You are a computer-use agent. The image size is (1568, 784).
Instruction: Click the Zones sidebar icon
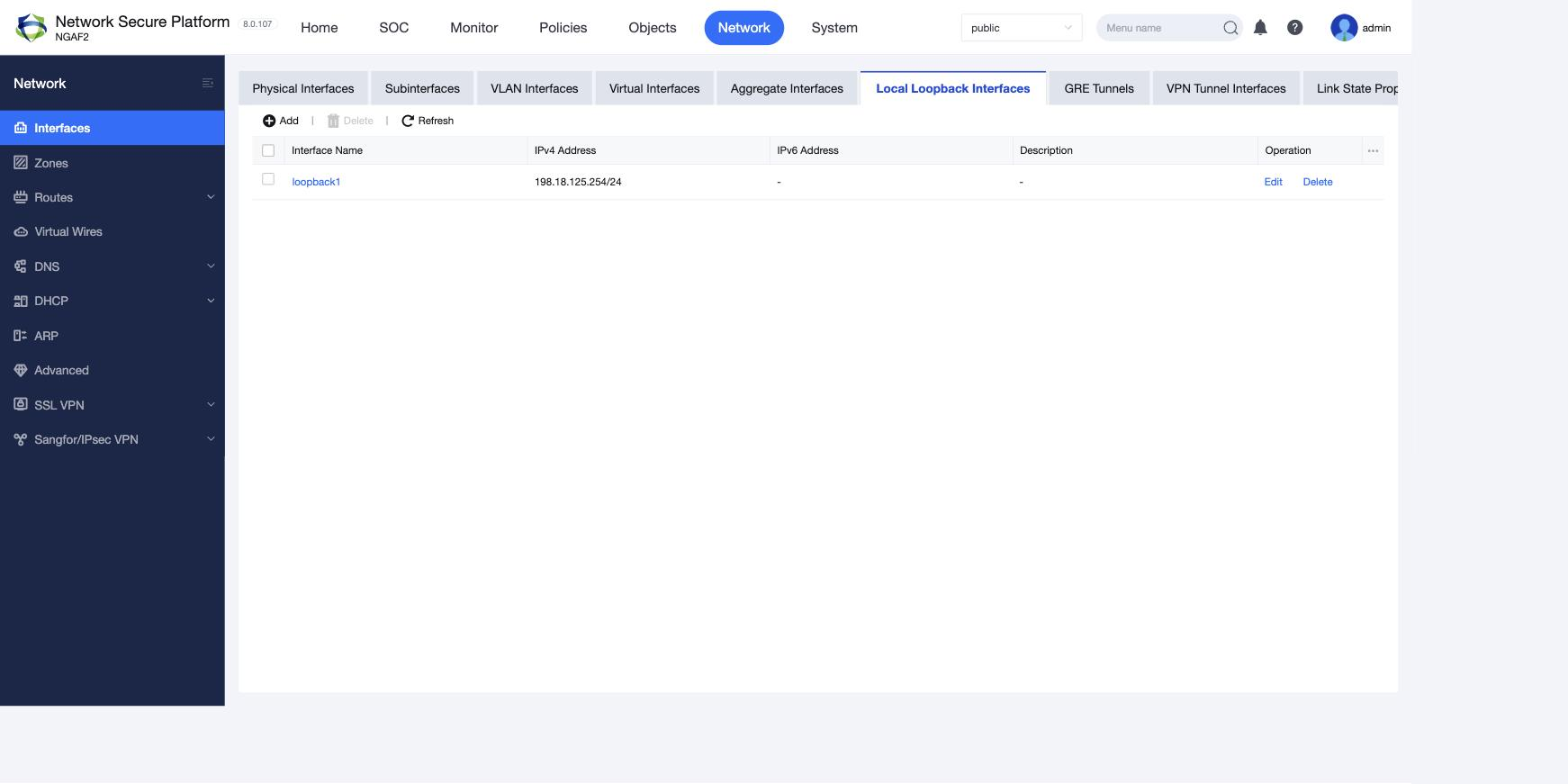click(21, 163)
